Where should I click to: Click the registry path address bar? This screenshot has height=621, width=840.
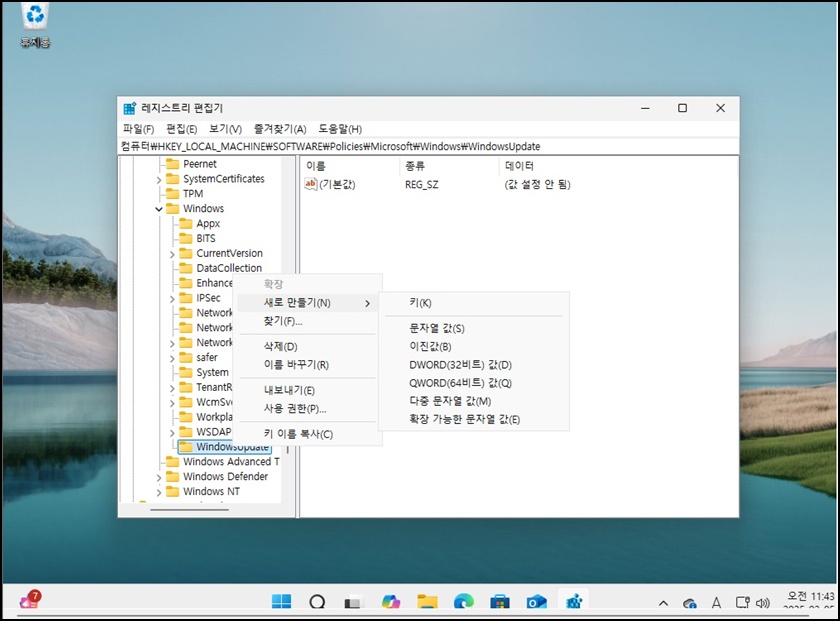pos(429,146)
